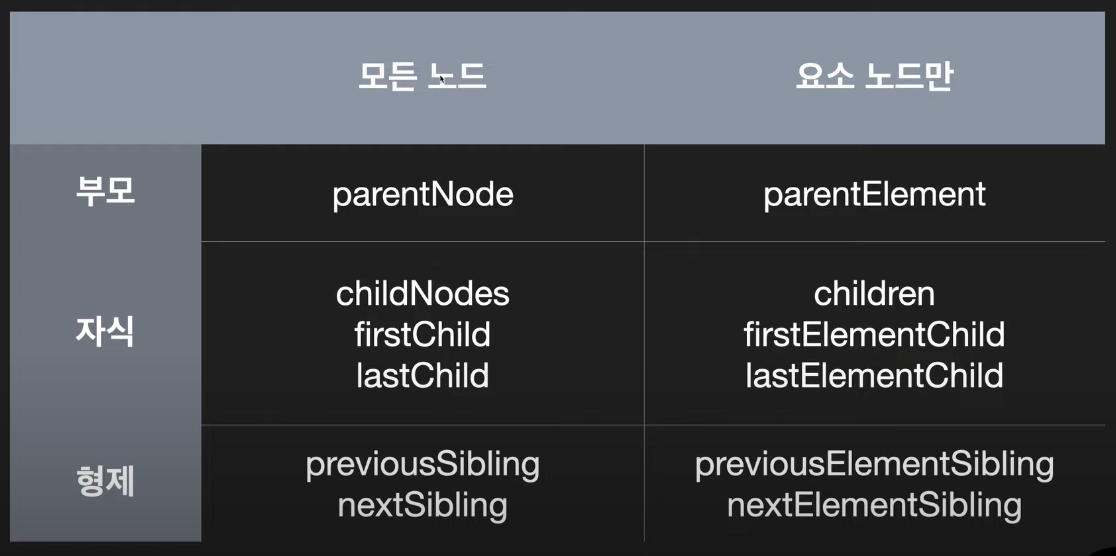
Task: Click the previousElementSibling property
Action: 875,466
